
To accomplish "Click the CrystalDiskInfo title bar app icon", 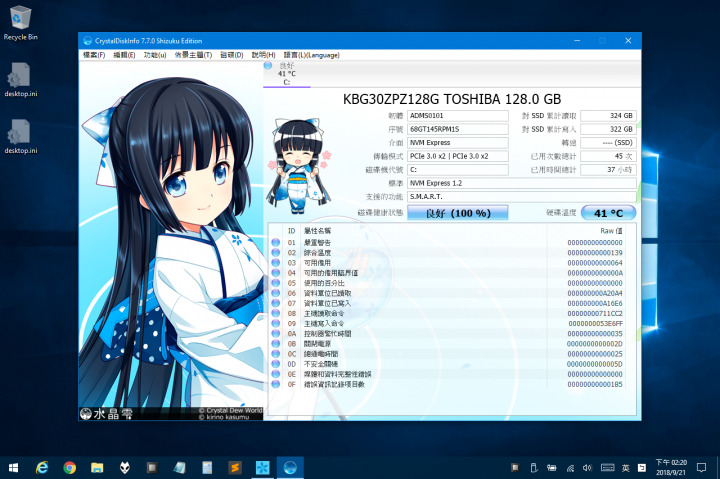I will tap(88, 41).
